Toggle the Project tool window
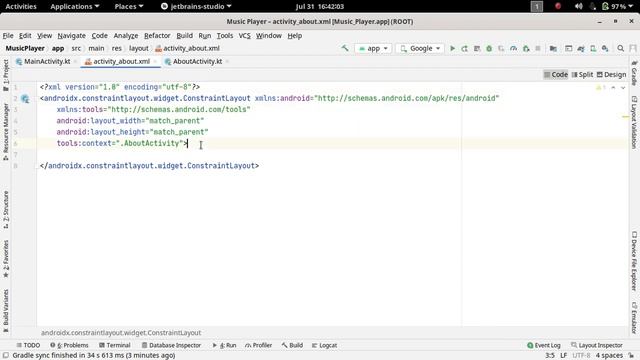This screenshot has height=360, width=640. (x=6, y=75)
